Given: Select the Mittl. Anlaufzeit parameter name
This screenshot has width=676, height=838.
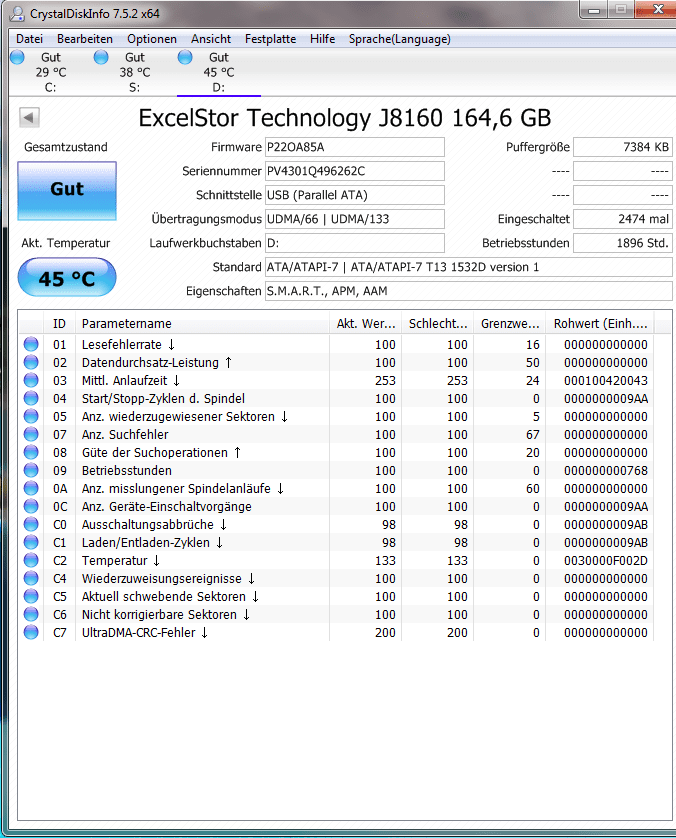Looking at the screenshot, I should click(131, 381).
